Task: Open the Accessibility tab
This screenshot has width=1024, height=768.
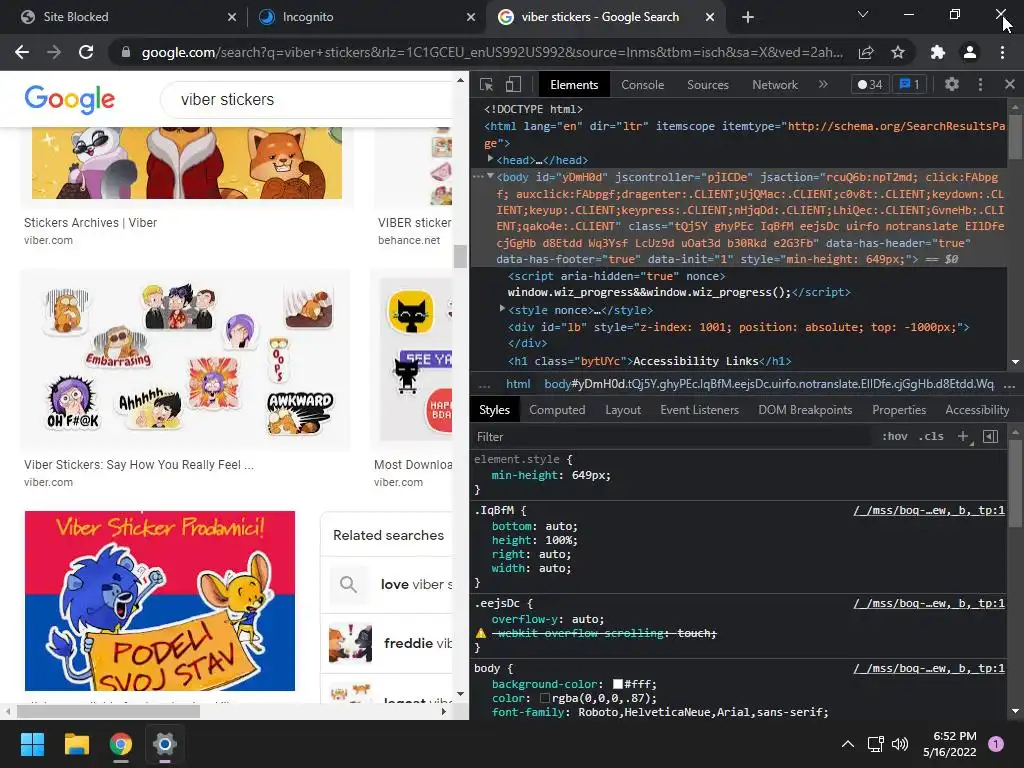Action: pyautogui.click(x=977, y=410)
